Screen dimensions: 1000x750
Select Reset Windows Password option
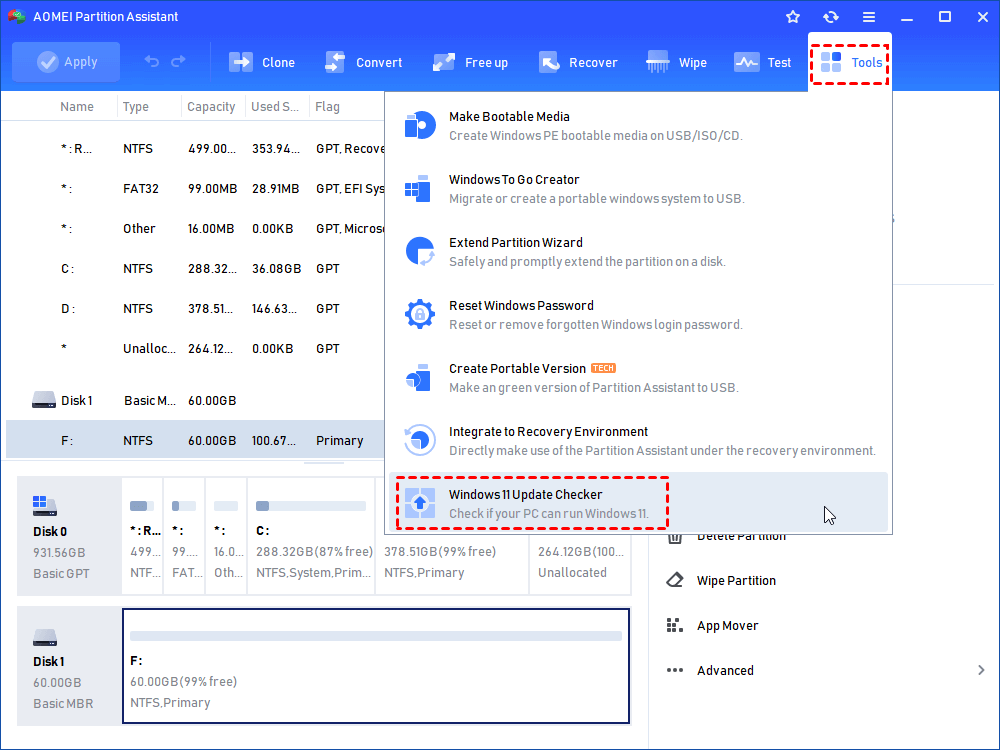click(520, 314)
